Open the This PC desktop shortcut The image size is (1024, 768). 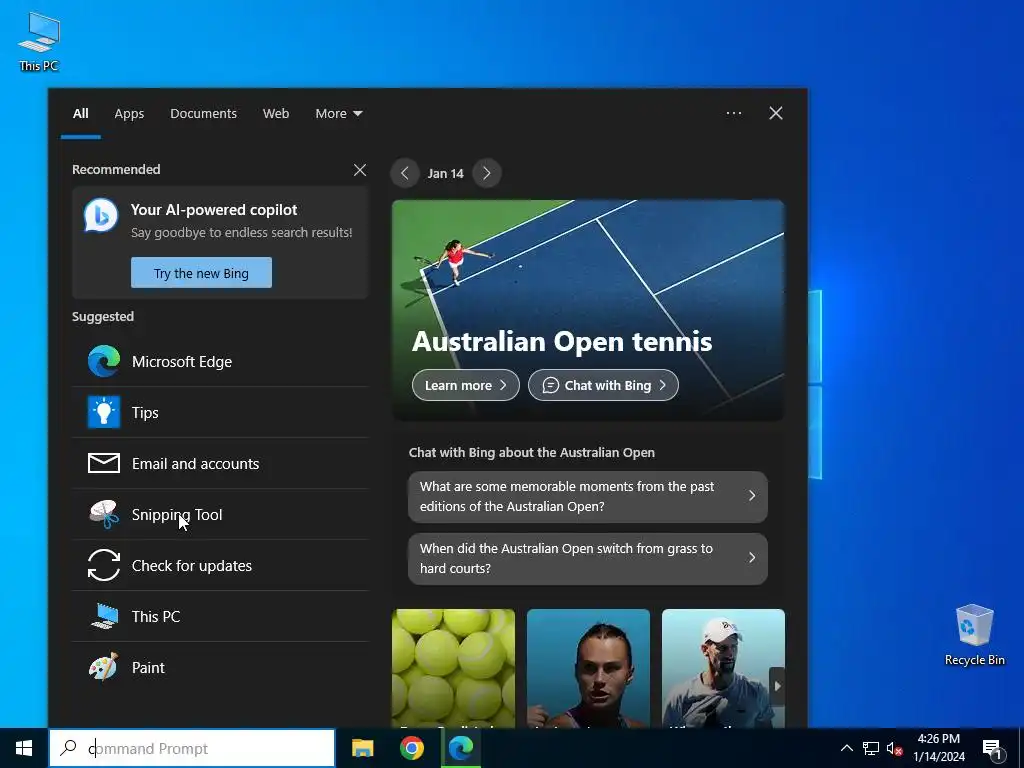click(x=39, y=42)
